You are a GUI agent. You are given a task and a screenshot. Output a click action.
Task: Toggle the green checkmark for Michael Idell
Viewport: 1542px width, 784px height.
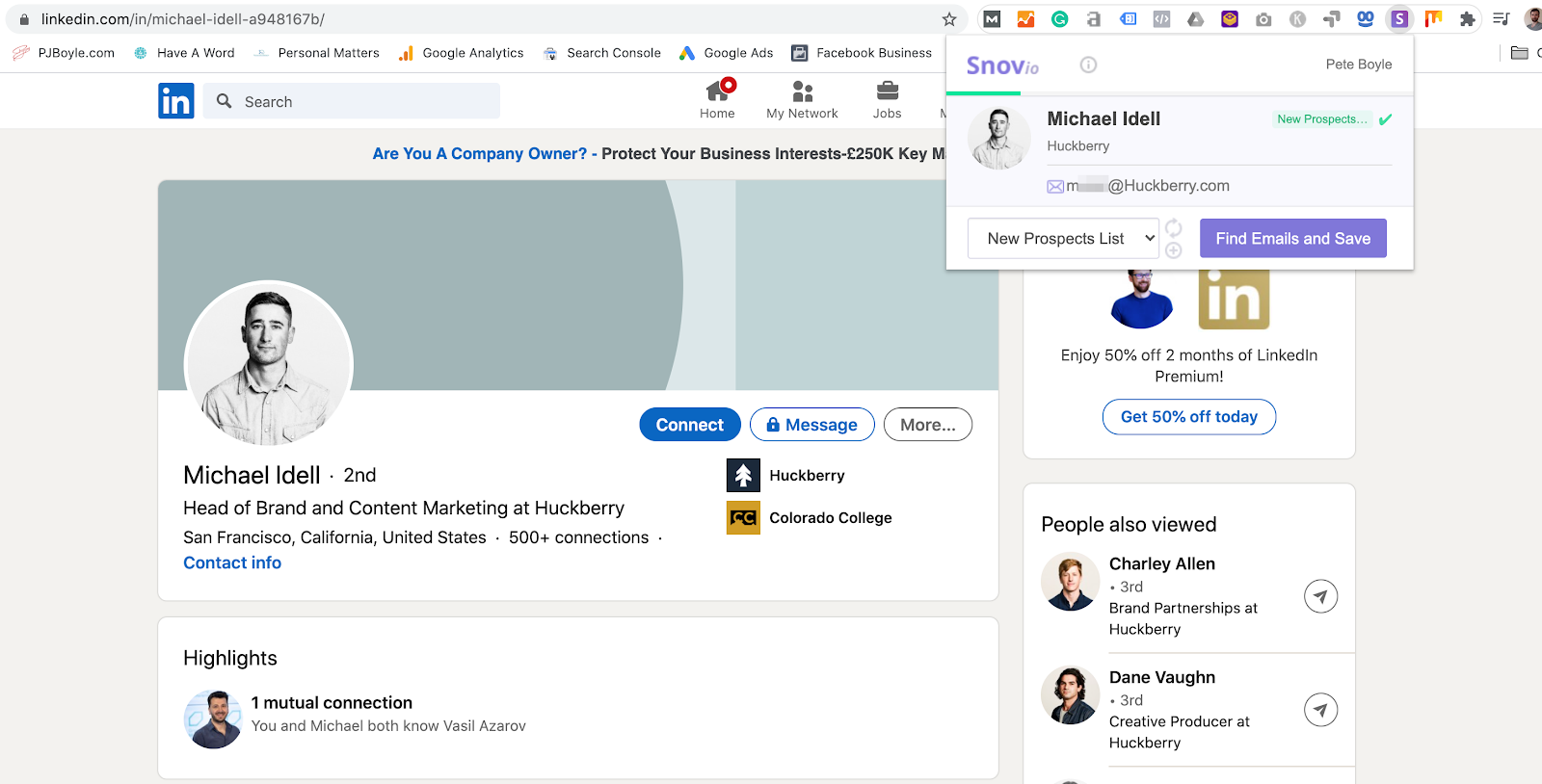[x=1385, y=119]
